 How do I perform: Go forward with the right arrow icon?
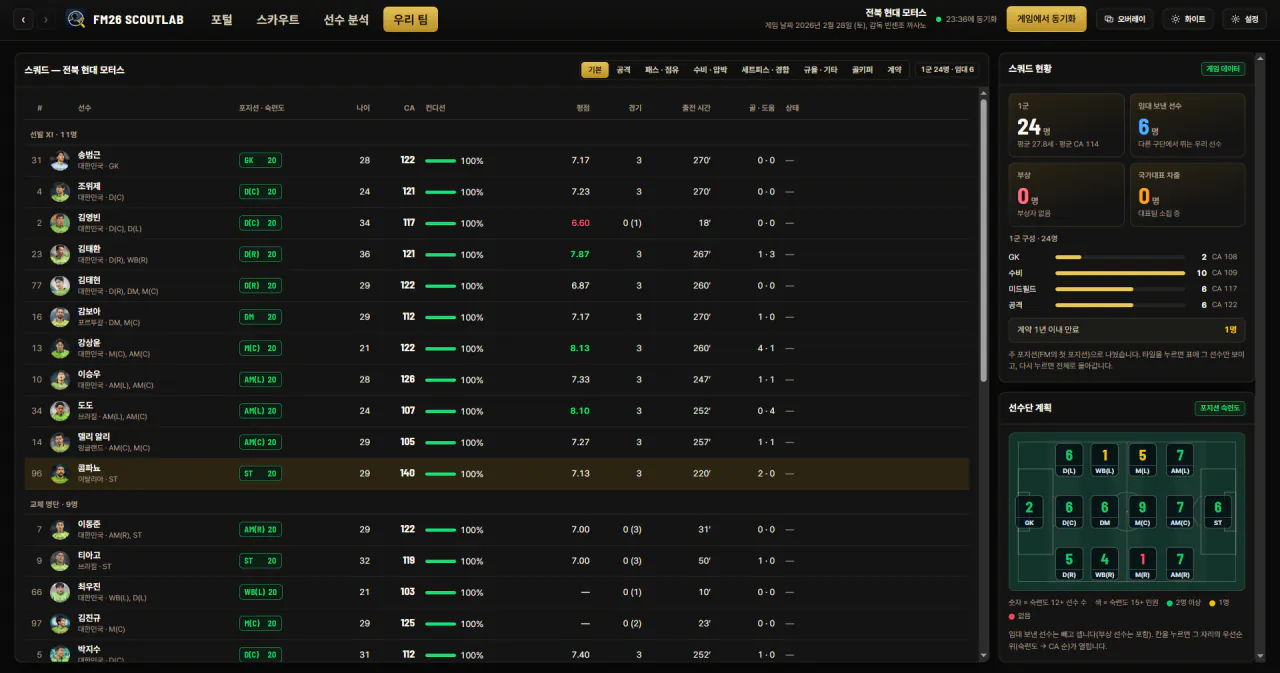(x=46, y=19)
